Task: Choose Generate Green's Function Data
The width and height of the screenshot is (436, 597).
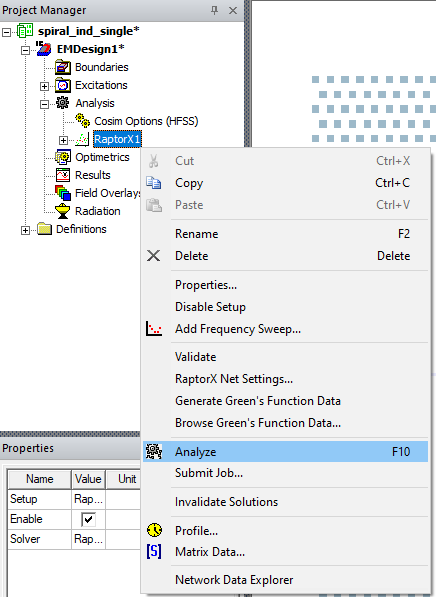Action: (x=286, y=401)
